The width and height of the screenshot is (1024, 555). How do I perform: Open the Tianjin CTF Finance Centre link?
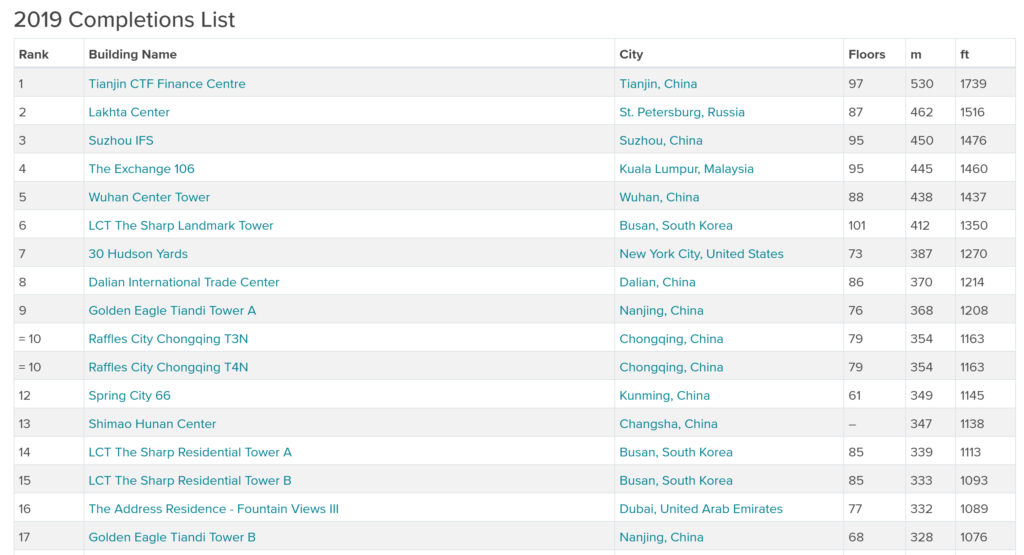click(x=167, y=84)
